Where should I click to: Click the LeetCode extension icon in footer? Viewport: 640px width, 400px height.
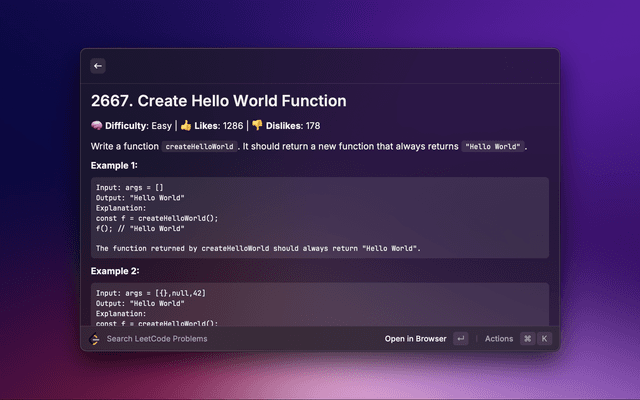95,339
